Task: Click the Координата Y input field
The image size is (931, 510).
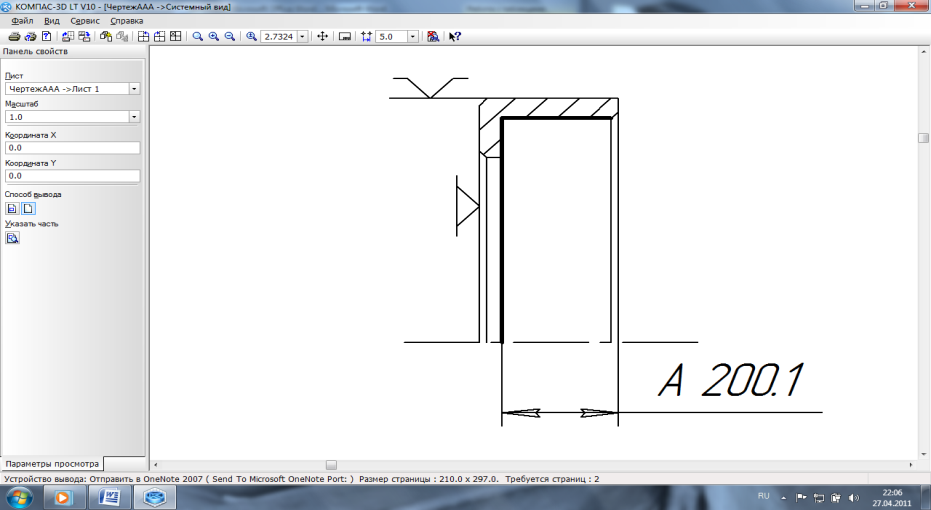Action: tap(72, 176)
